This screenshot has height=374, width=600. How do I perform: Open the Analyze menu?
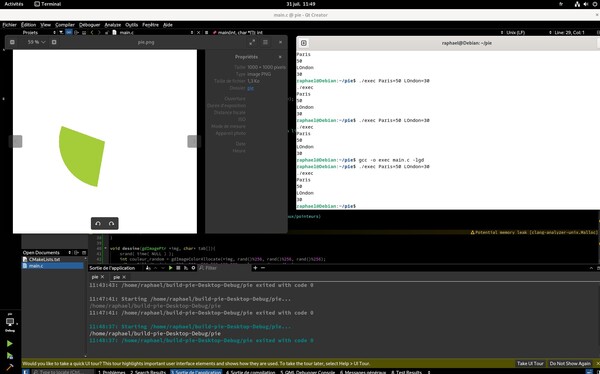pyautogui.click(x=112, y=25)
